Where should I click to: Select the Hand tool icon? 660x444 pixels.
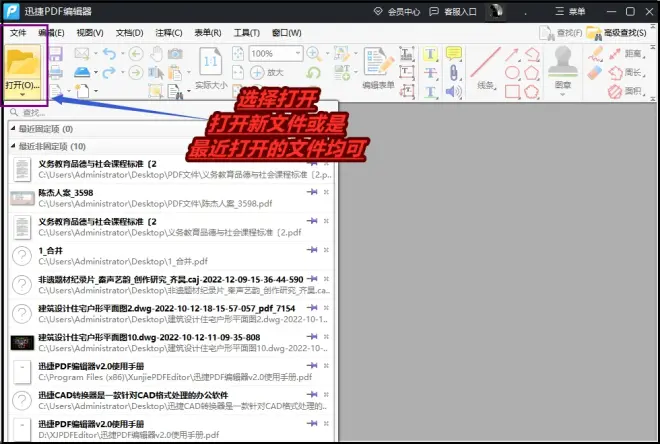[157, 53]
